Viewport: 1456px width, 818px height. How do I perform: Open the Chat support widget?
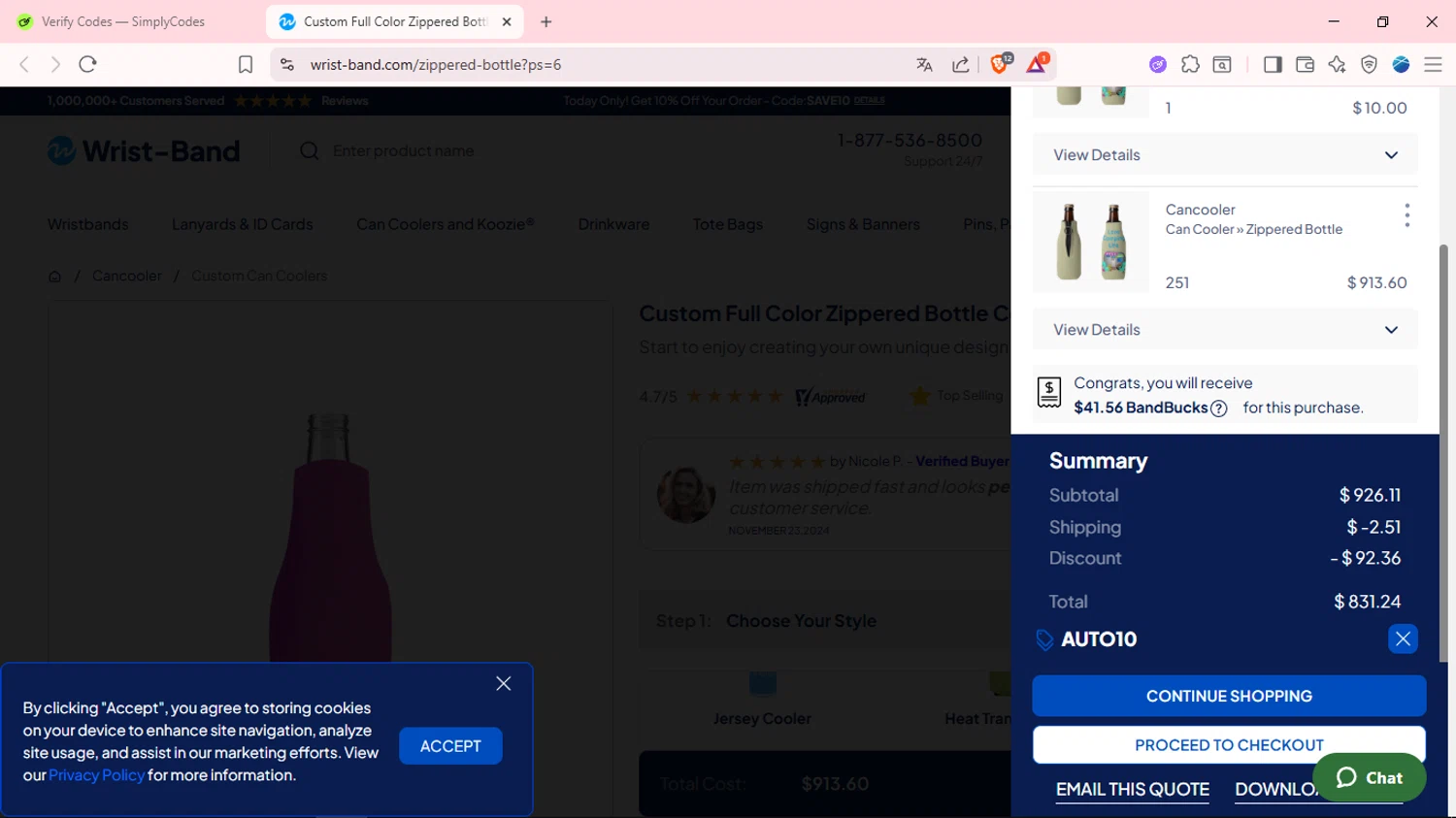tap(1369, 777)
